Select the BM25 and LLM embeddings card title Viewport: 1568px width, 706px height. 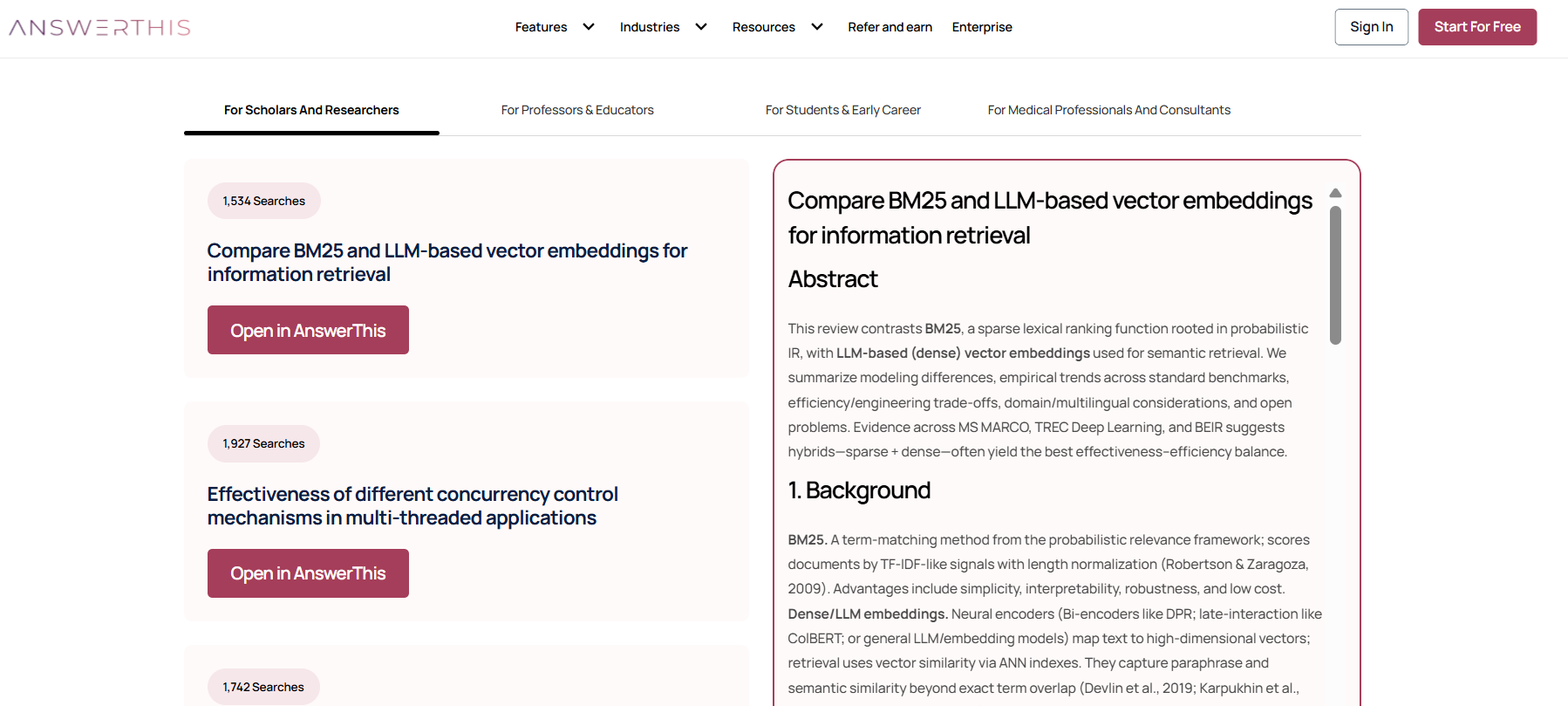point(447,263)
